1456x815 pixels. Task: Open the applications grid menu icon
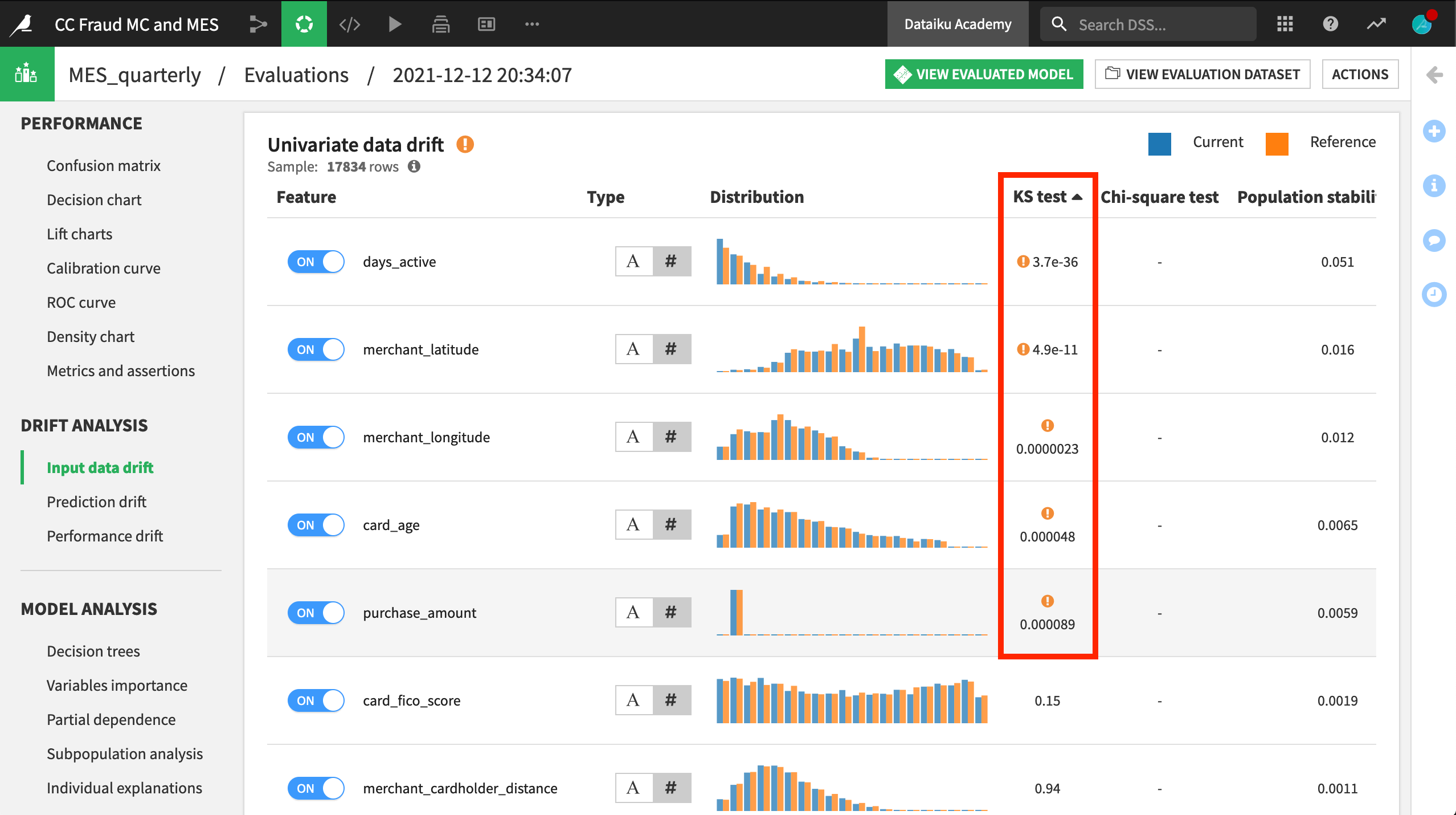coord(1285,24)
